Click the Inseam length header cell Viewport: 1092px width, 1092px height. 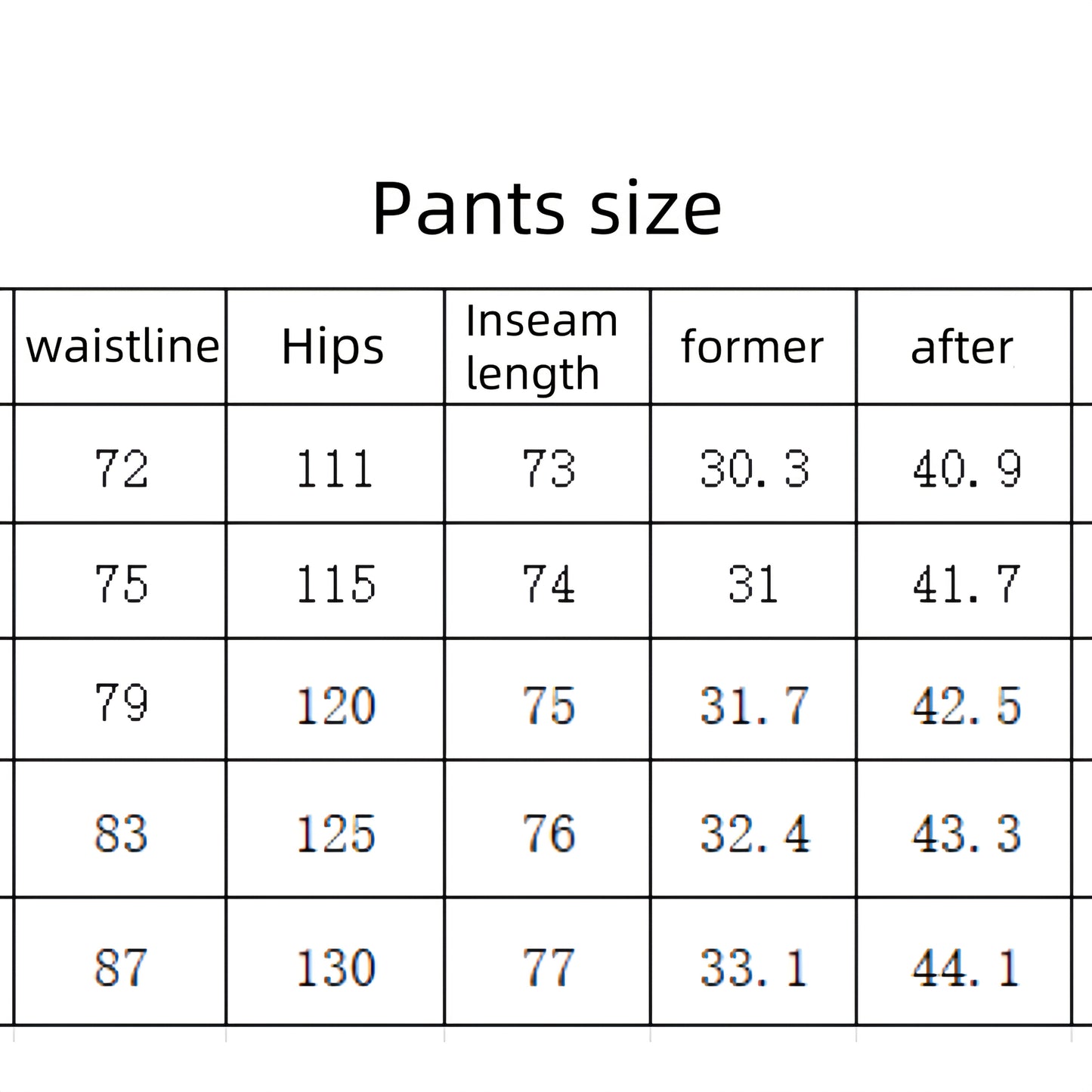coord(541,347)
